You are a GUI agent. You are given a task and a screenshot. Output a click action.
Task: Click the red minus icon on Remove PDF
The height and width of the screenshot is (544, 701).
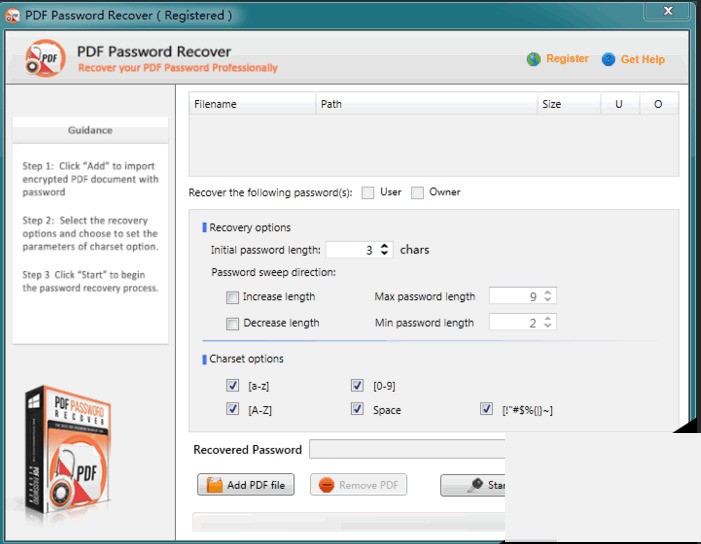pyautogui.click(x=326, y=485)
